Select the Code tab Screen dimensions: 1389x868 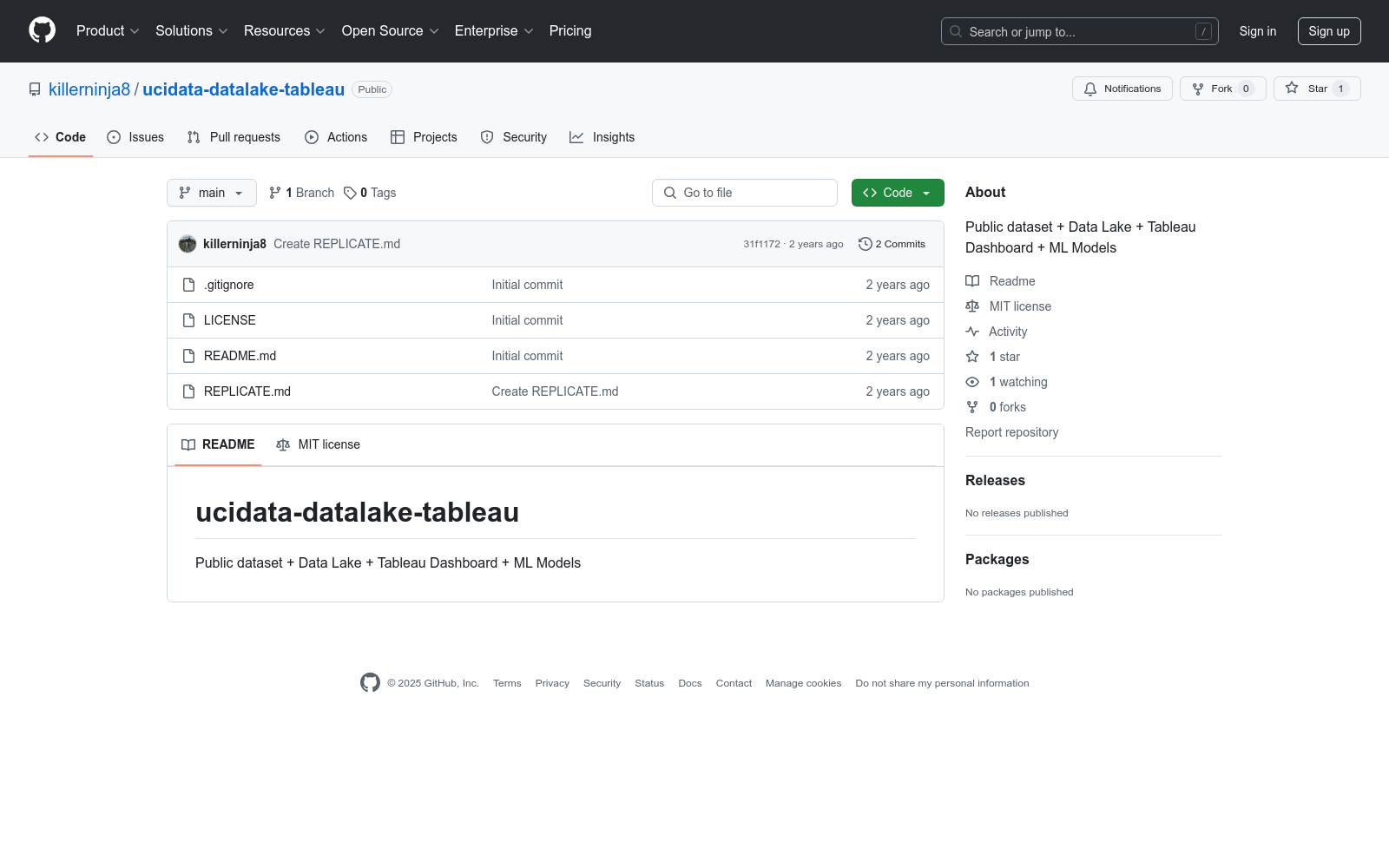click(61, 137)
